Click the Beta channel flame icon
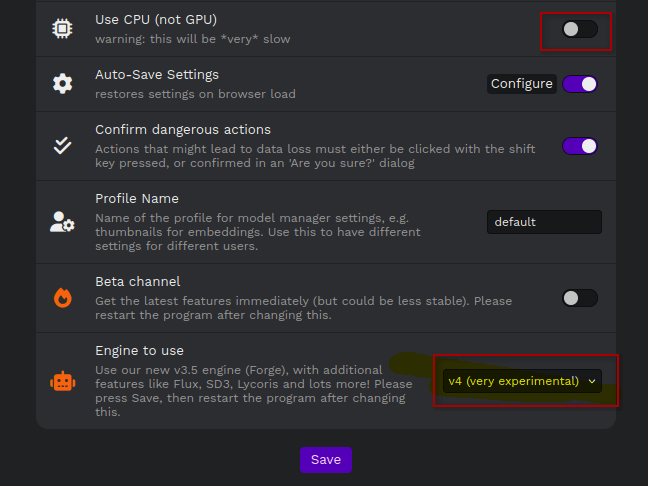648x486 pixels. coord(62,298)
